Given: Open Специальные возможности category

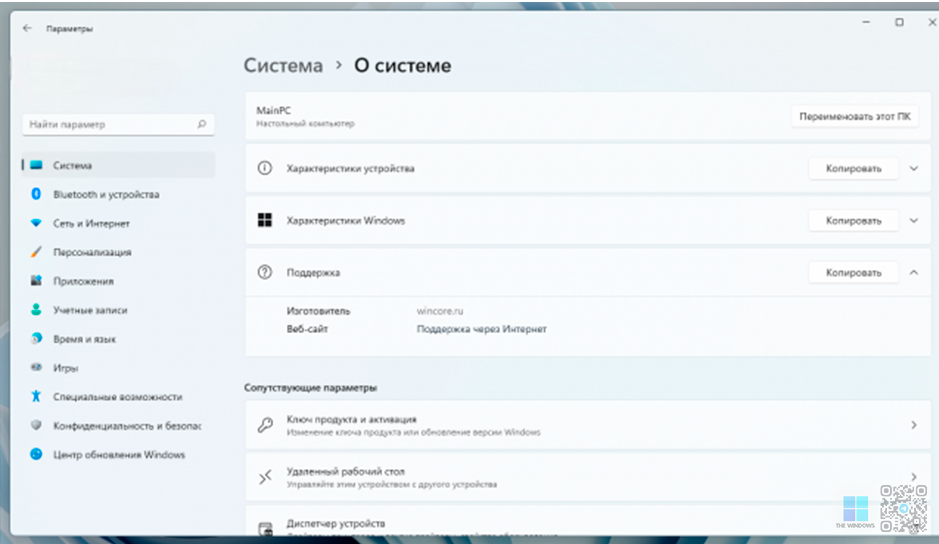Looking at the screenshot, I should (119, 397).
